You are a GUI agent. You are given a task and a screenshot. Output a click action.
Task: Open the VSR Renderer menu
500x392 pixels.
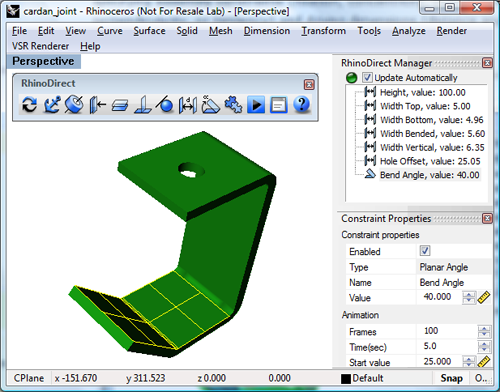point(40,46)
